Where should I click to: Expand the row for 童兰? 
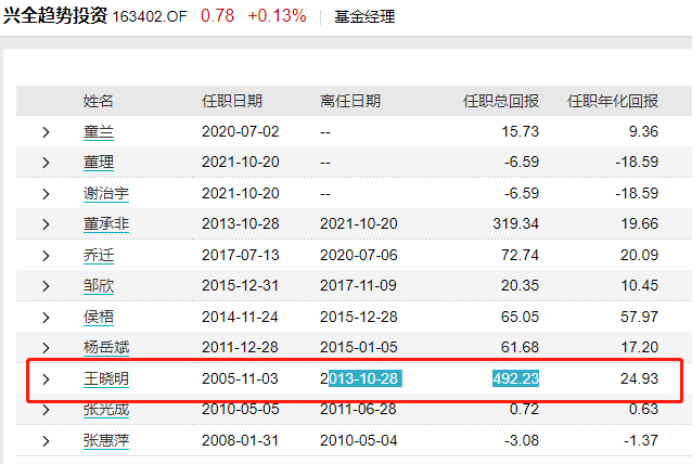[45, 131]
